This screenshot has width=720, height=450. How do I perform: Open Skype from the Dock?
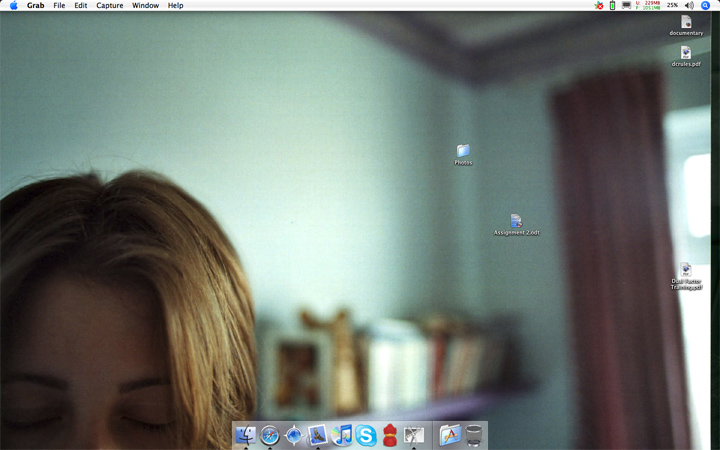point(366,434)
